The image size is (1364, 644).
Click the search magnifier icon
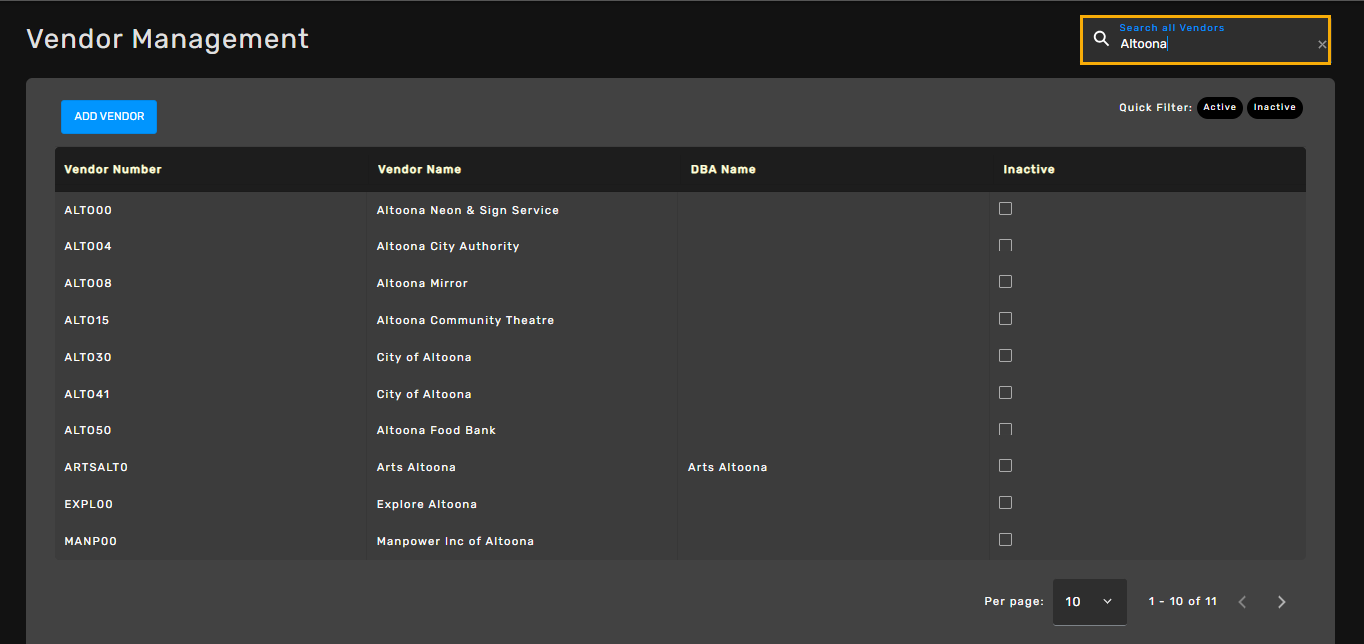[x=1101, y=39]
